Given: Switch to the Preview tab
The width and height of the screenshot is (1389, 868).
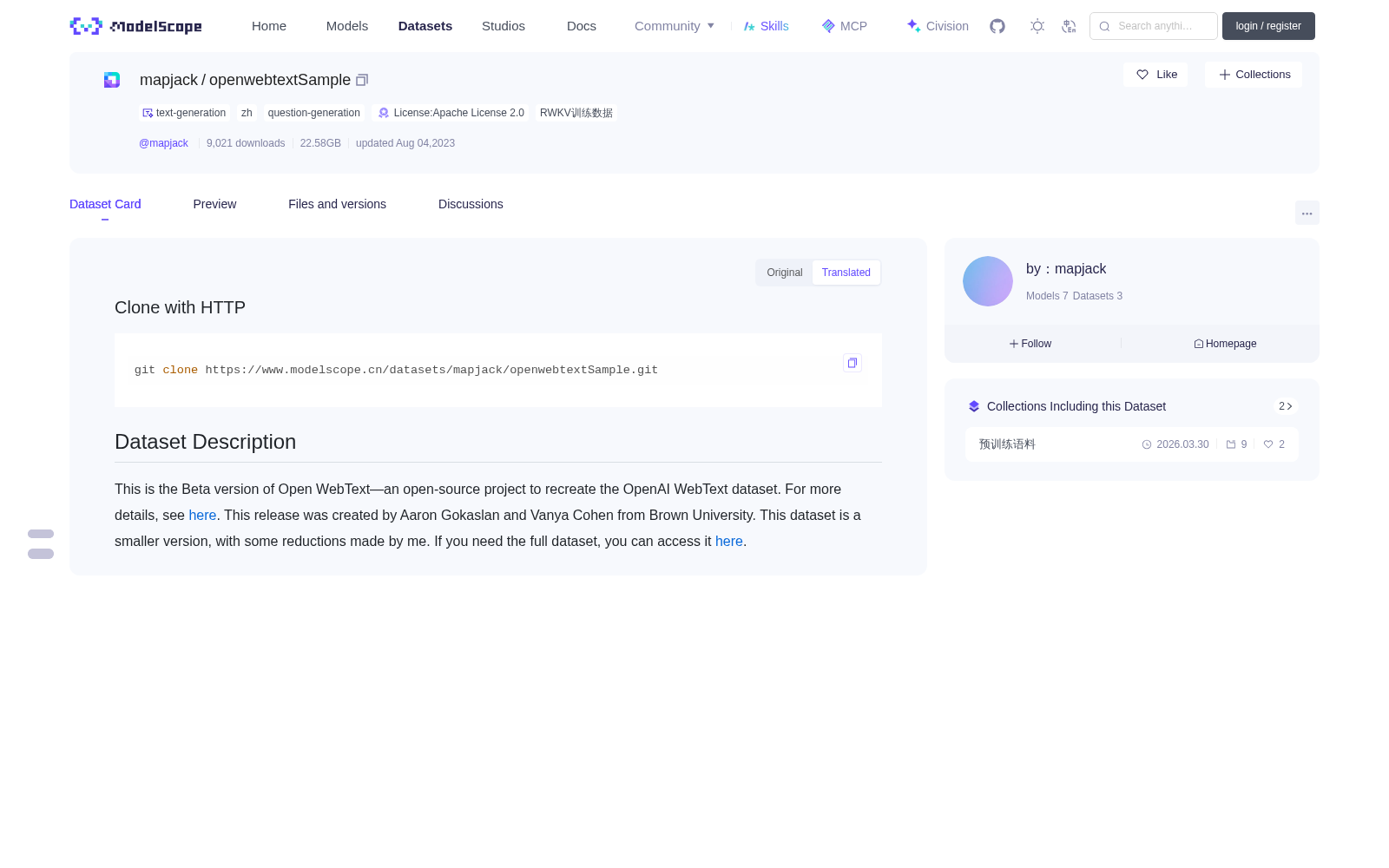Looking at the screenshot, I should coord(214,204).
